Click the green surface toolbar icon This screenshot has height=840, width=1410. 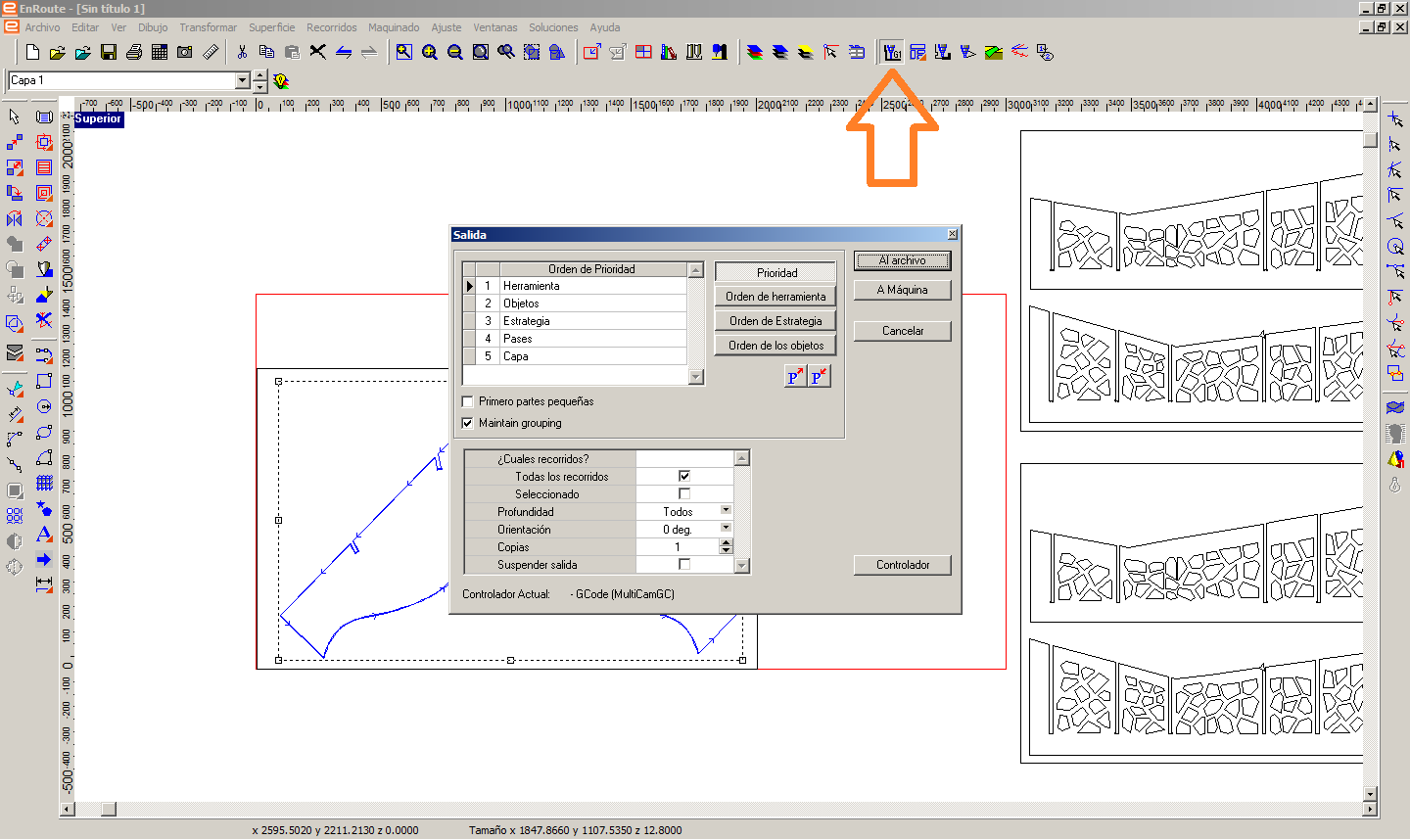coord(994,52)
